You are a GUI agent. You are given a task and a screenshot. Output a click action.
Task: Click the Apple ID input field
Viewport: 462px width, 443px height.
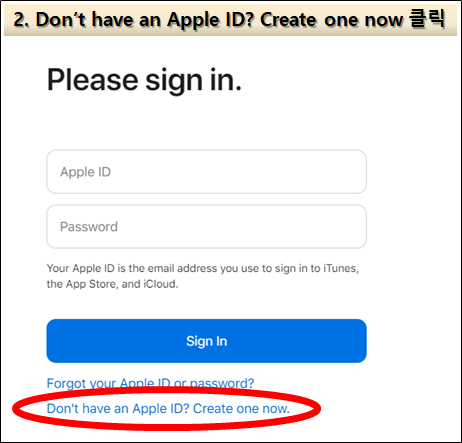click(x=206, y=172)
